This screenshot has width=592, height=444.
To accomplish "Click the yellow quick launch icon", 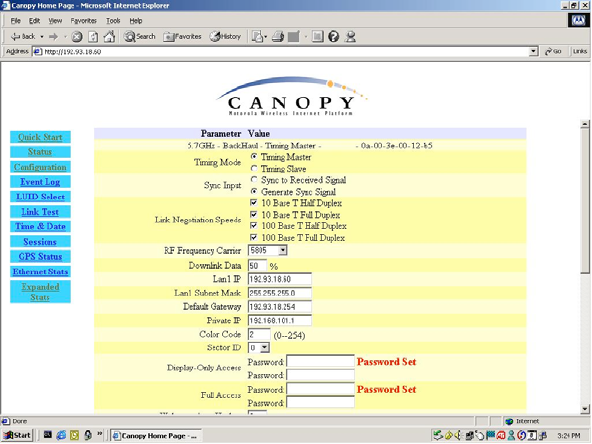I will click(74, 435).
